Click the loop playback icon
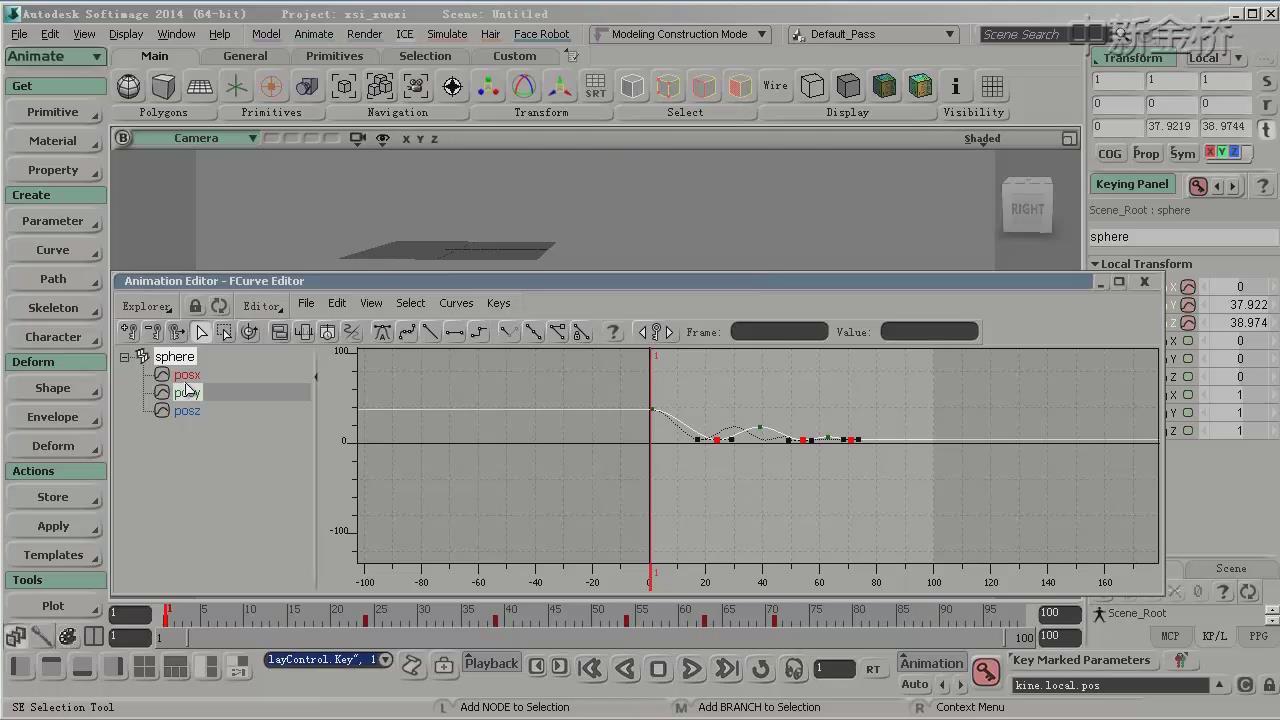This screenshot has height=720, width=1280. pos(761,669)
